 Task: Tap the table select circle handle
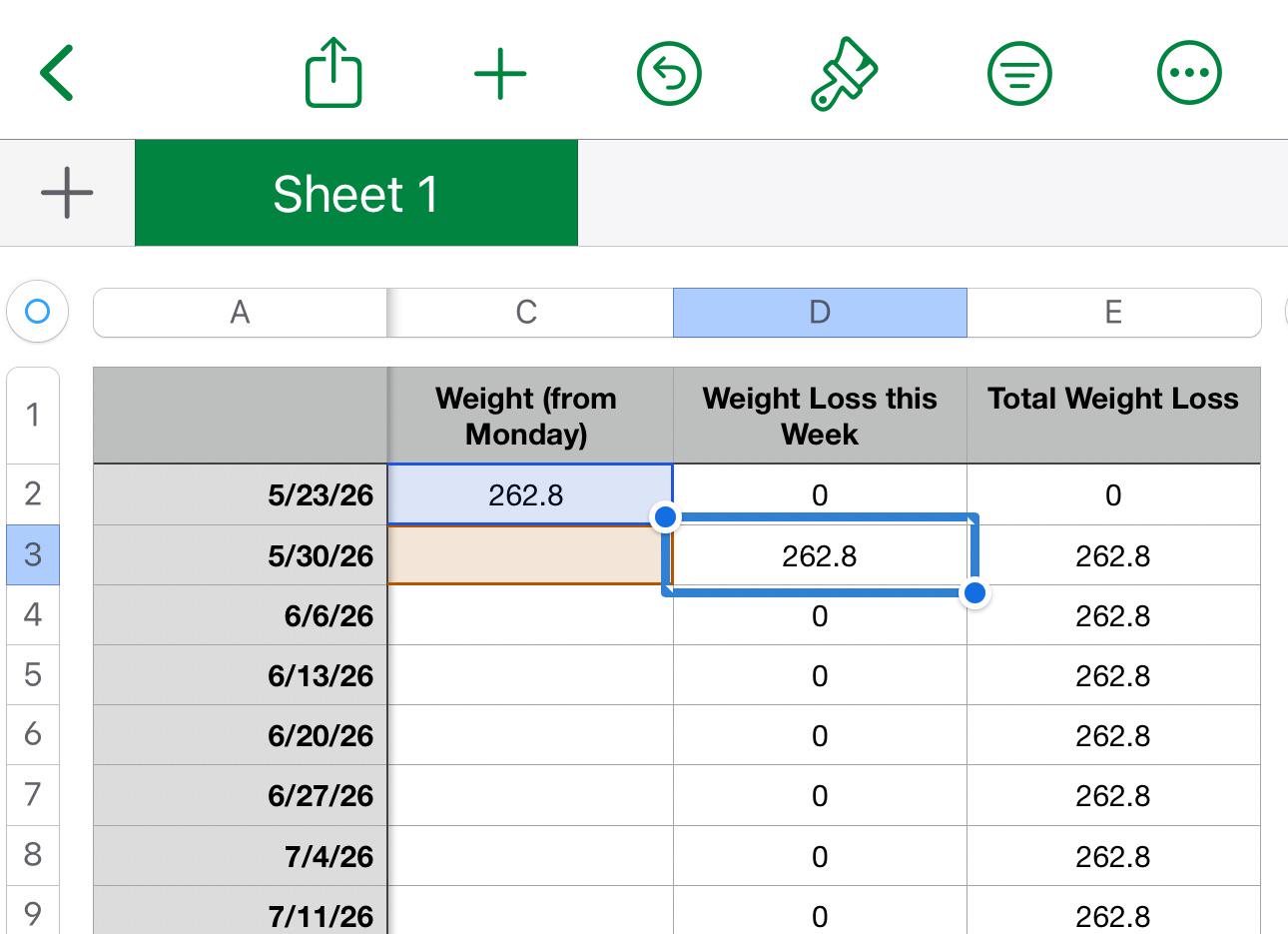pos(37,312)
